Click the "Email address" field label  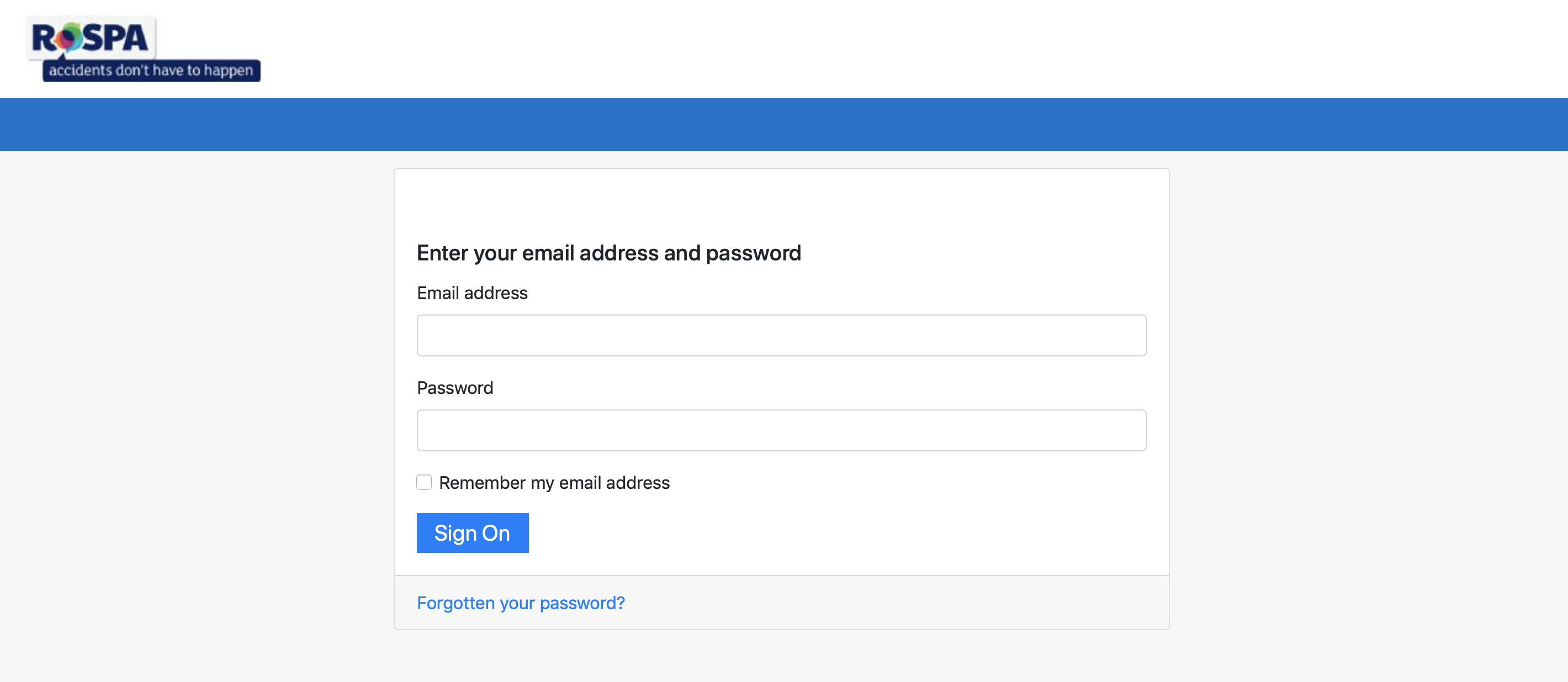(x=472, y=293)
